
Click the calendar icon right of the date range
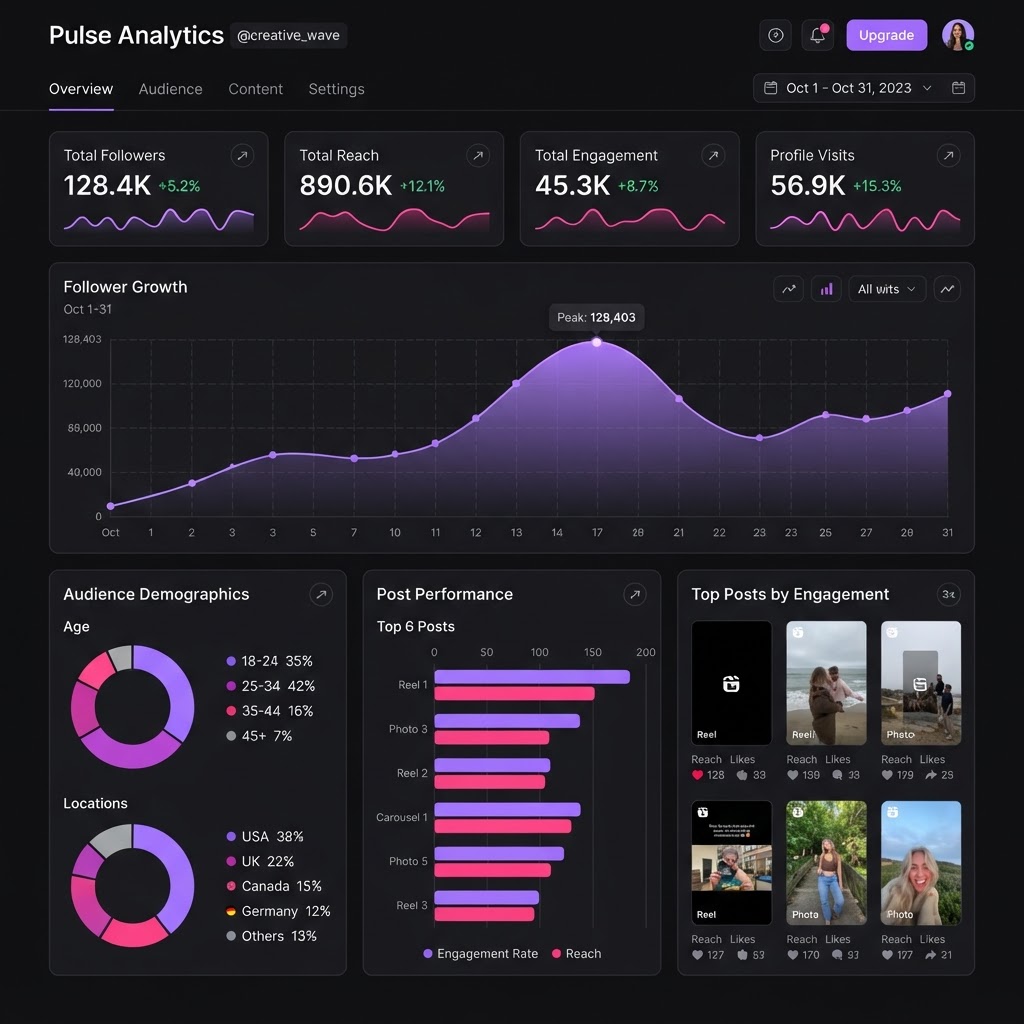(x=958, y=88)
